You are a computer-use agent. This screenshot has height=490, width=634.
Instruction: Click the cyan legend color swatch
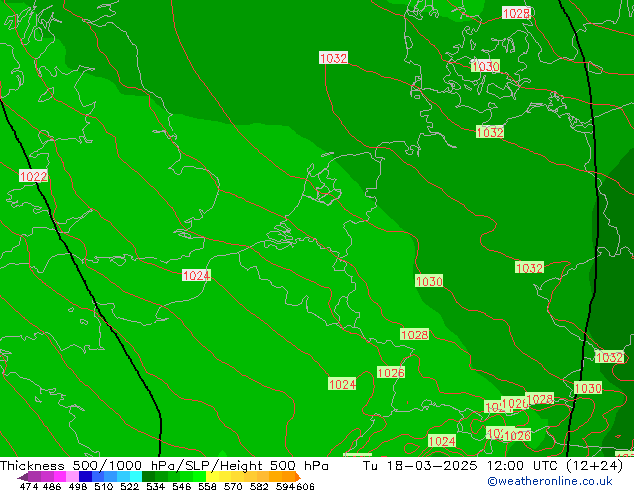point(136,476)
